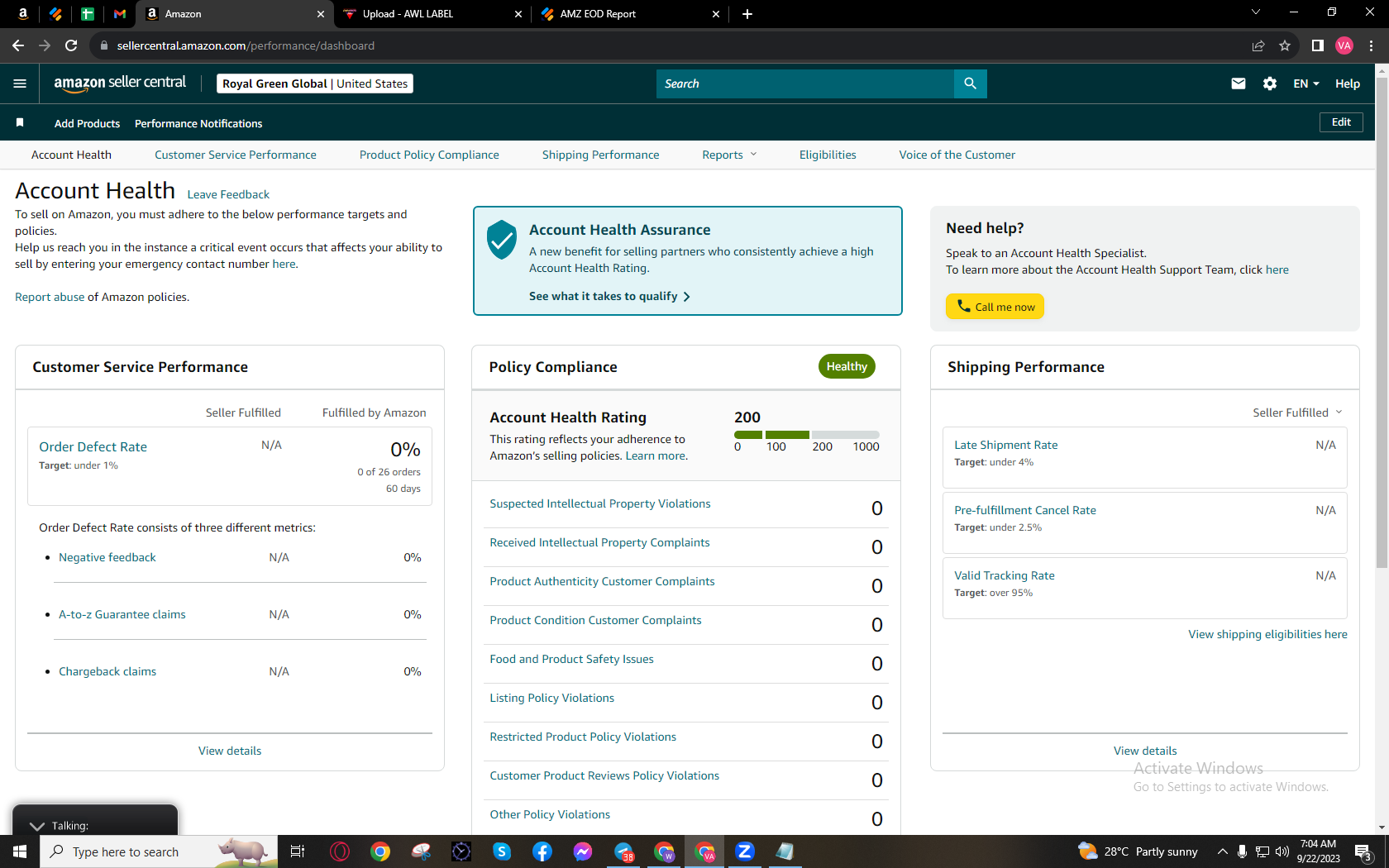This screenshot has width=1389, height=868.
Task: Open the Chrome profile avatar VA
Action: [x=1344, y=45]
